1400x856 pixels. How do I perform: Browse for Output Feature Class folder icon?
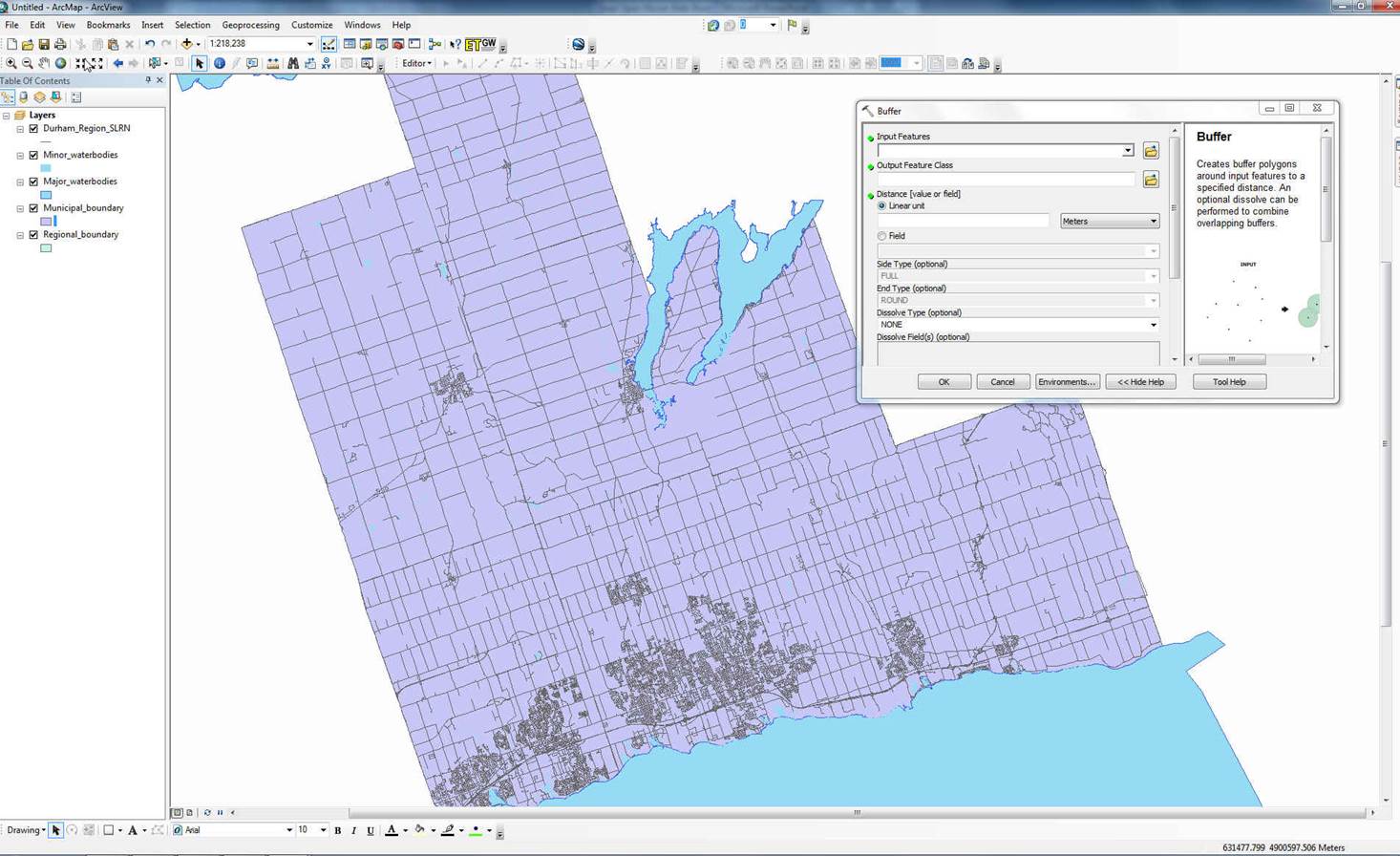(1151, 180)
